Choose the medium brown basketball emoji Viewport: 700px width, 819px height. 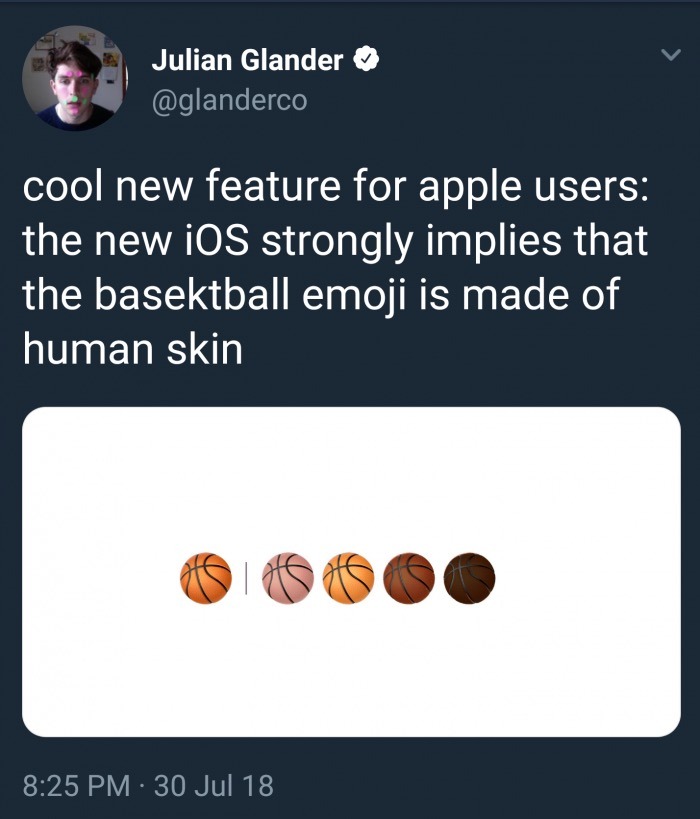pos(410,579)
